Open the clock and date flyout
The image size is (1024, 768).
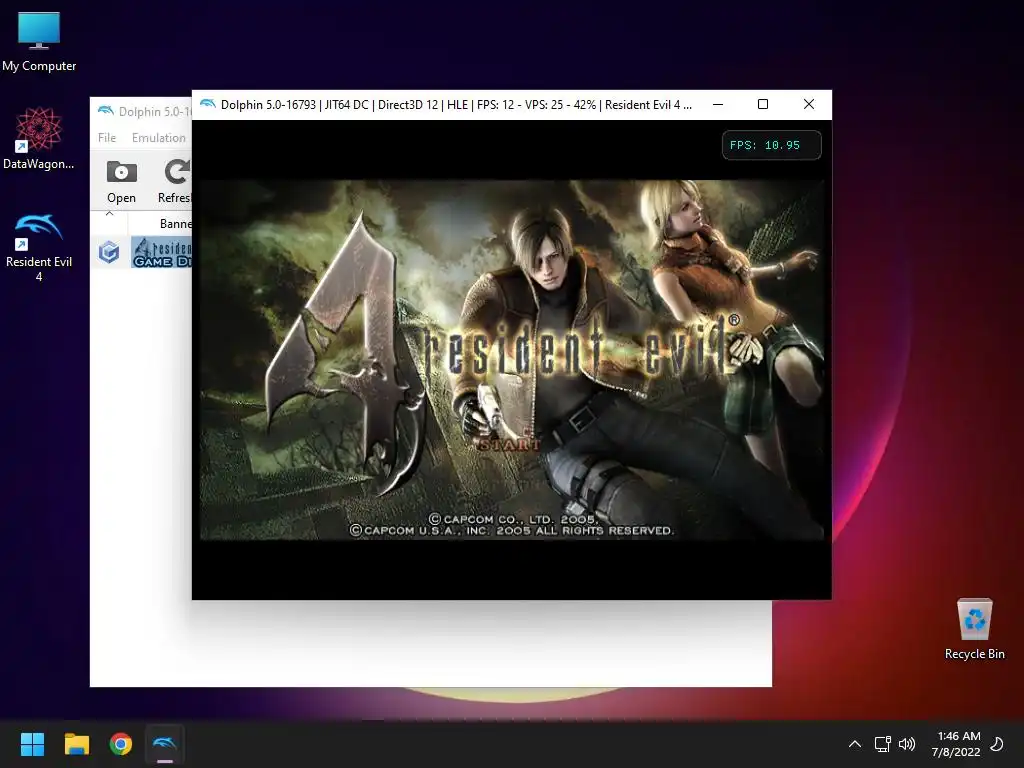[956, 744]
